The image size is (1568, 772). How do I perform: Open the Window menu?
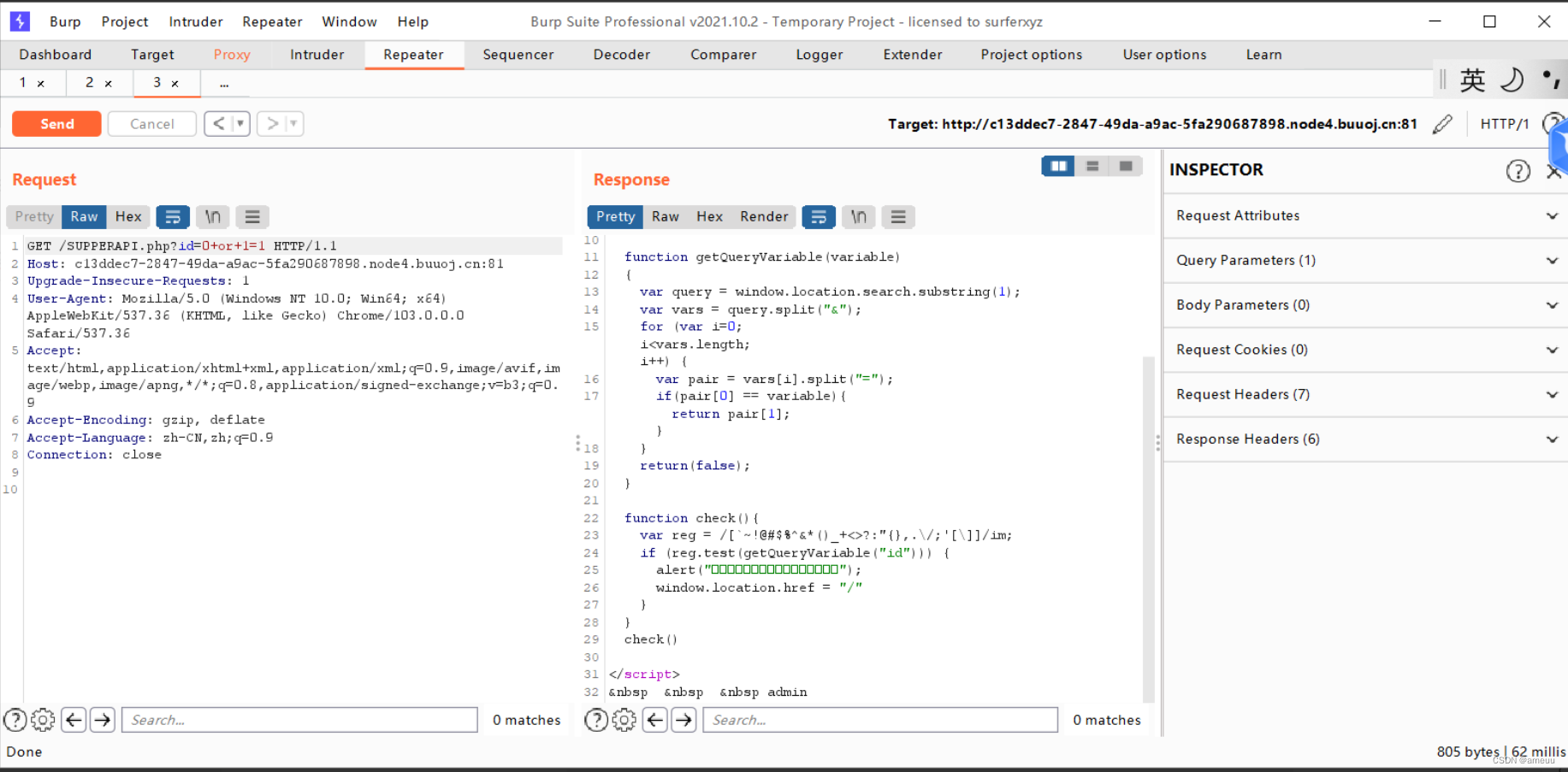[349, 22]
